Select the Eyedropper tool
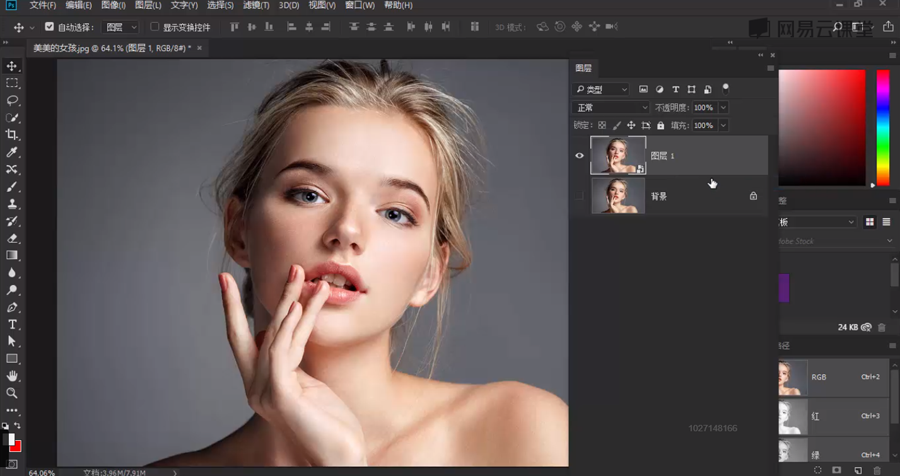 [x=12, y=152]
